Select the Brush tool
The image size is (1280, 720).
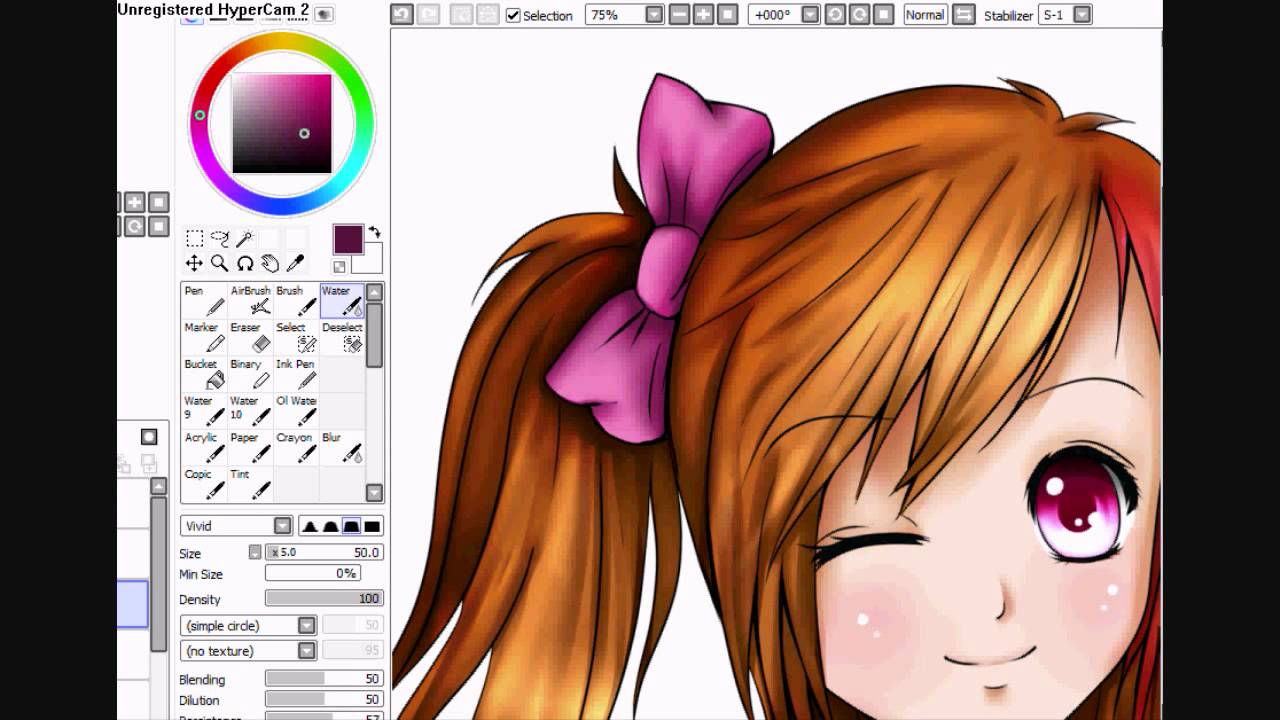(297, 301)
